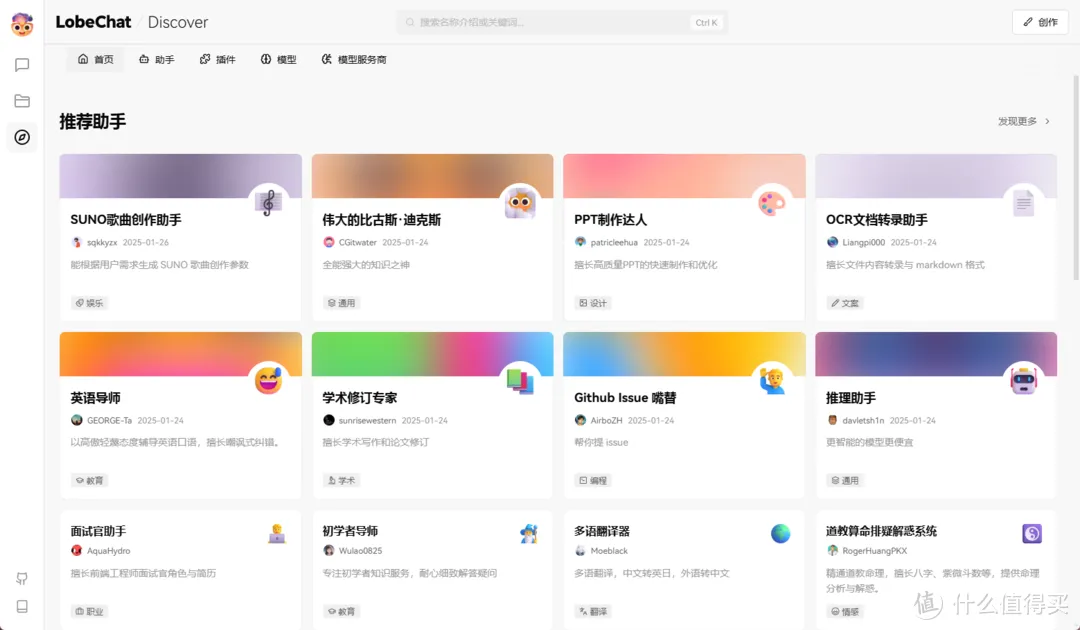
Task: Click the LobeChat avatar logo top-left
Action: (22, 23)
